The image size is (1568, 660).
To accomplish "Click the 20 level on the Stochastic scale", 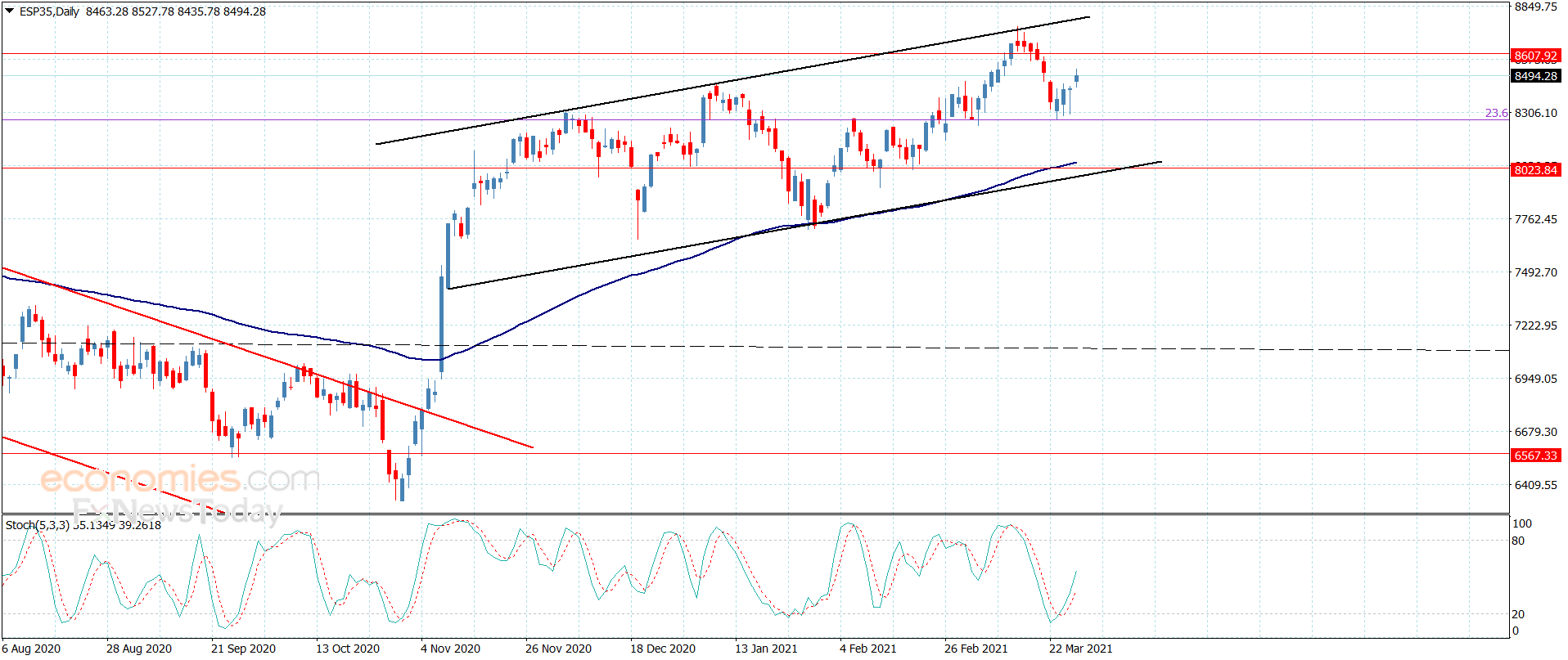I will click(x=1518, y=614).
